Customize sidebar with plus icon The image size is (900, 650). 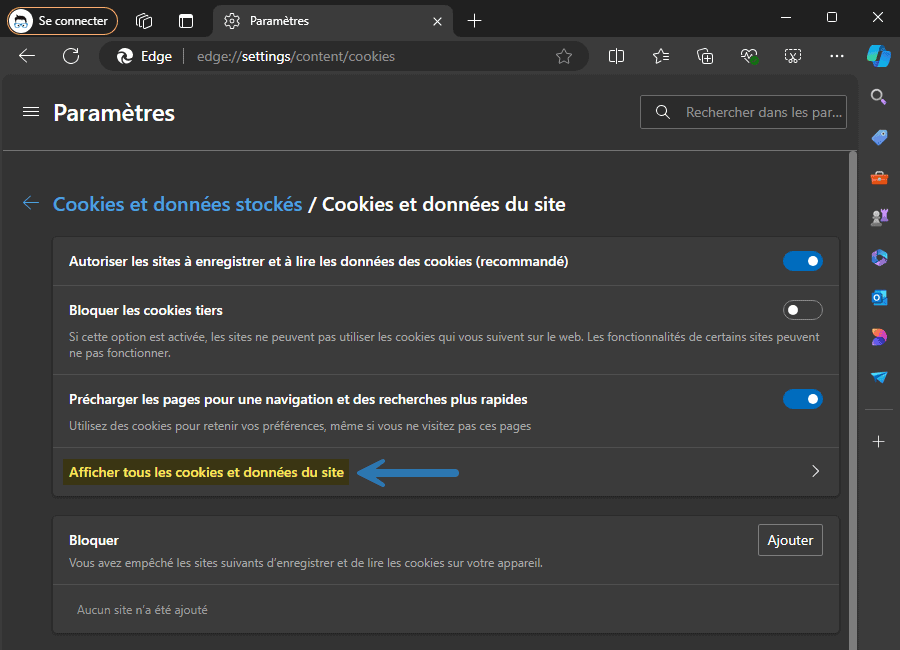878,442
